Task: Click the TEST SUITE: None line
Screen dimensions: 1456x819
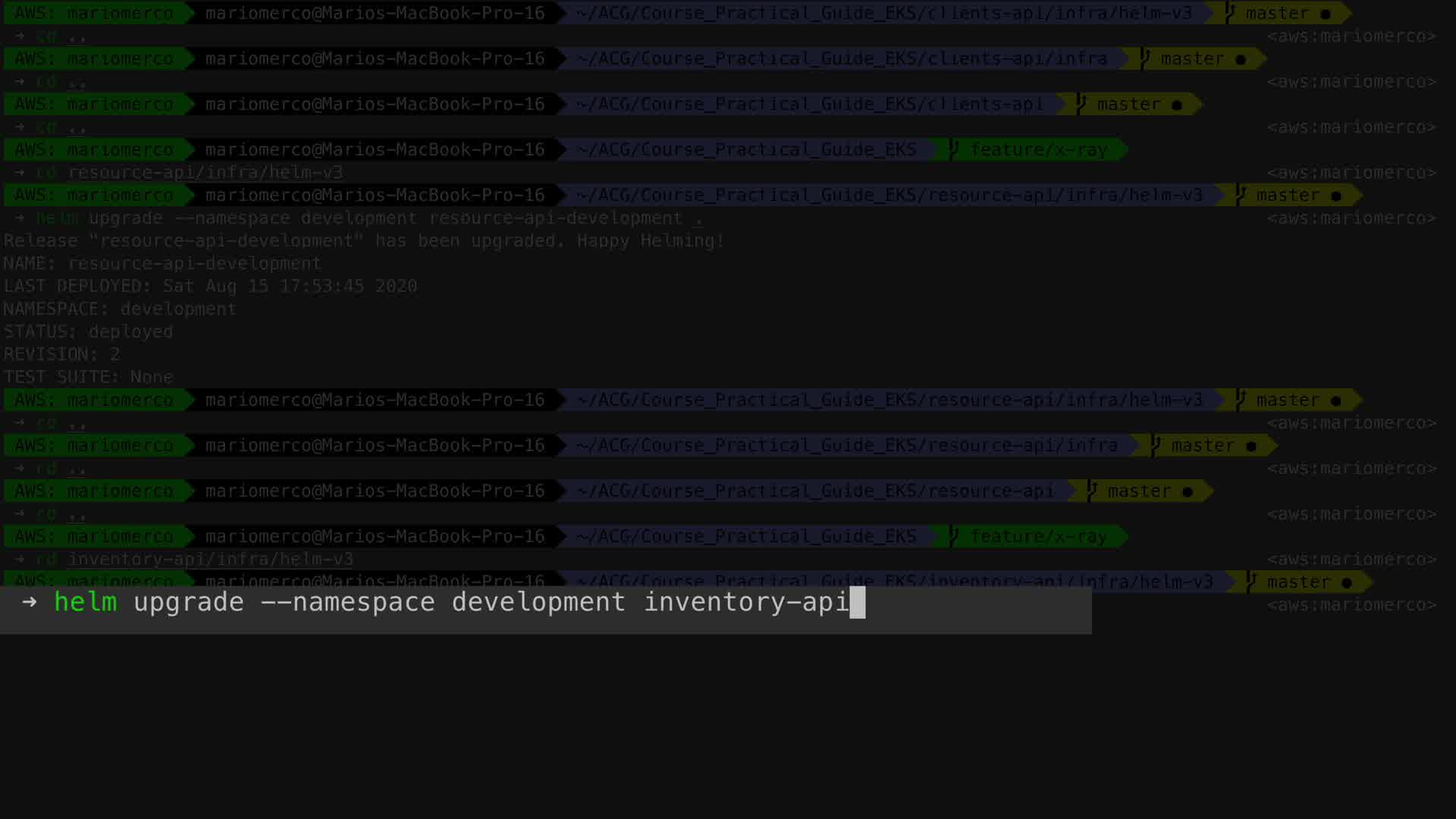Action: click(x=88, y=377)
